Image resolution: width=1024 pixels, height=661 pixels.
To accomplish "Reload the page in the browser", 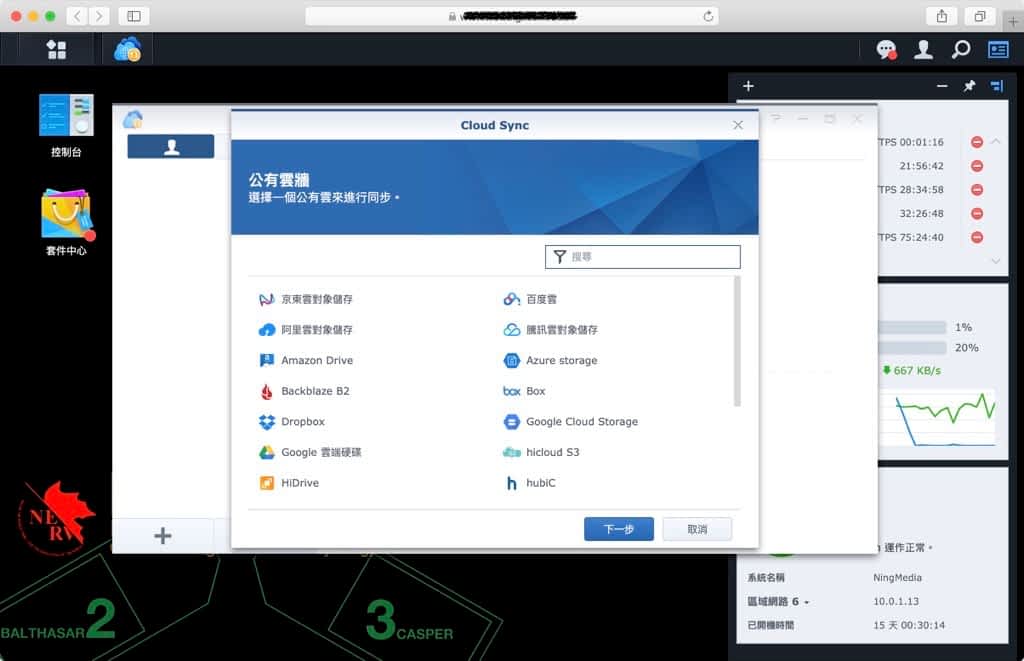I will (x=708, y=16).
